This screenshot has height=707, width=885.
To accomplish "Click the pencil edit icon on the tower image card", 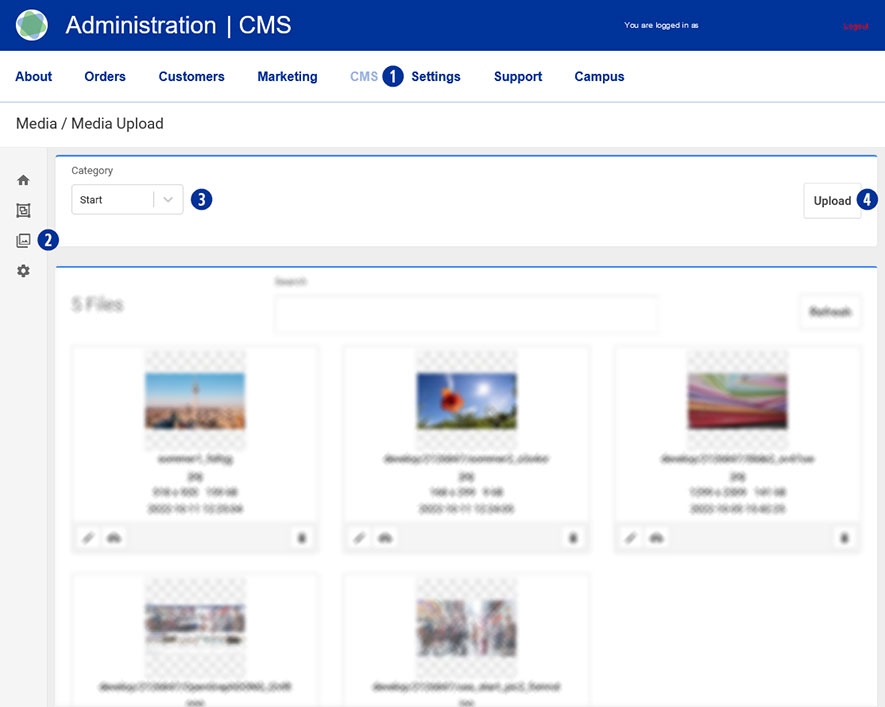I will pyautogui.click(x=88, y=538).
